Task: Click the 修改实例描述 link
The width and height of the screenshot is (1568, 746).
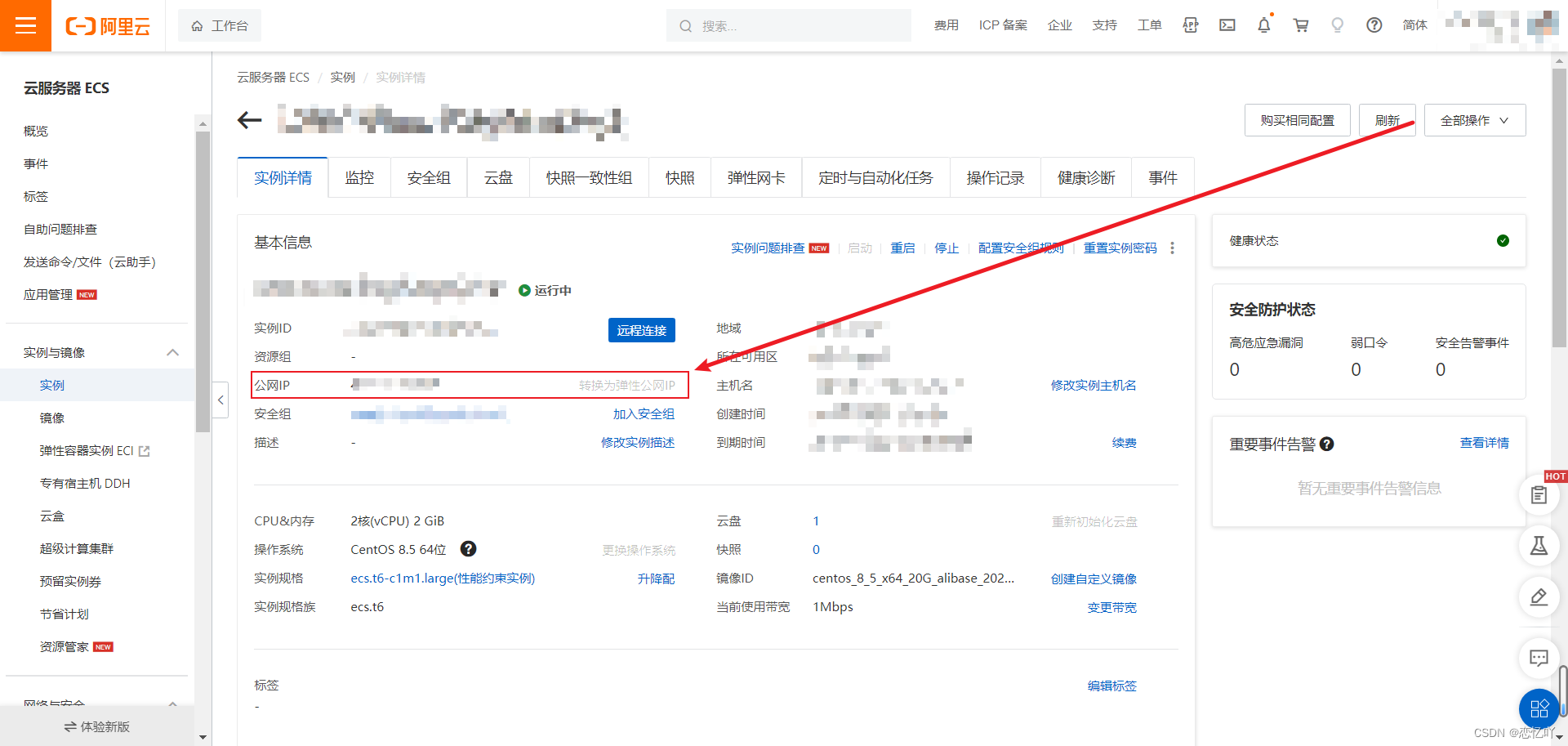Action: (638, 442)
